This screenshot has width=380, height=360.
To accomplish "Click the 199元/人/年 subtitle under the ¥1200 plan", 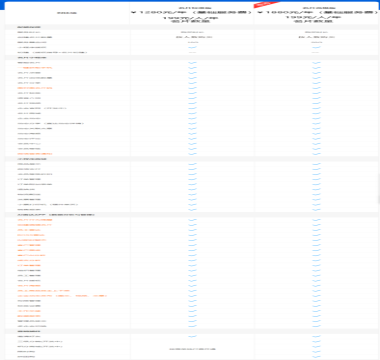I will point(191,17).
